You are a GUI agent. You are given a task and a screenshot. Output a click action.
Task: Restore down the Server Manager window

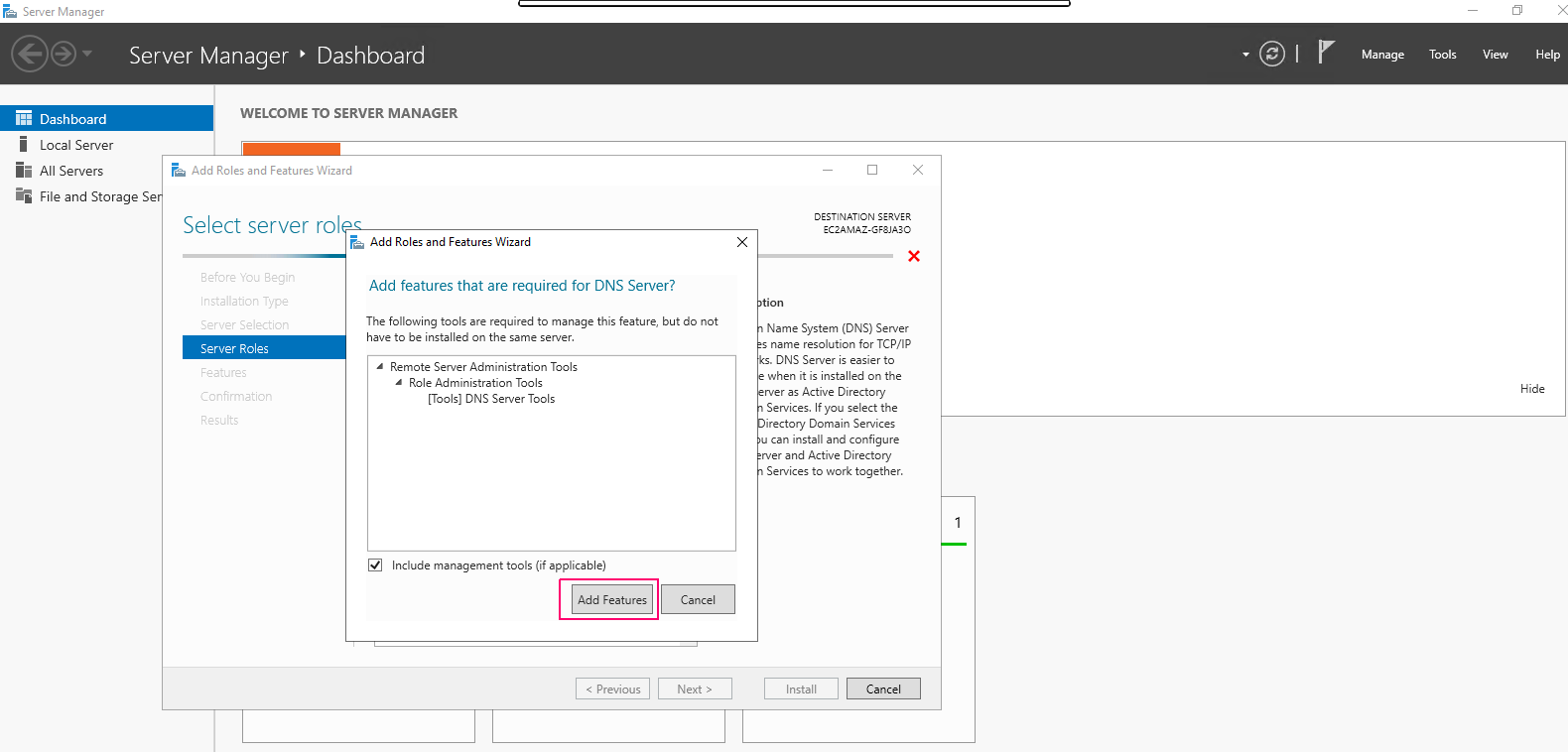click(1517, 11)
